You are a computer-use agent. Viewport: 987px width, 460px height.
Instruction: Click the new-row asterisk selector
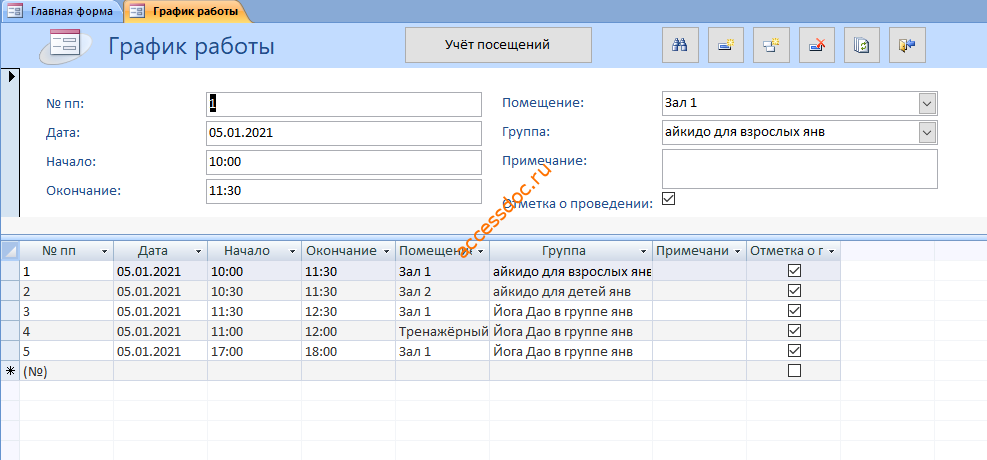[10, 371]
